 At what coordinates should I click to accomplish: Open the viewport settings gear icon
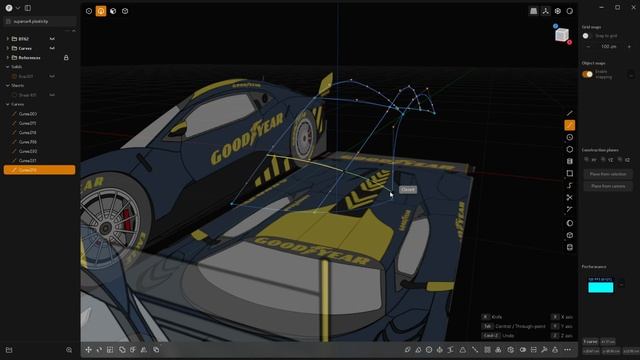click(558, 11)
